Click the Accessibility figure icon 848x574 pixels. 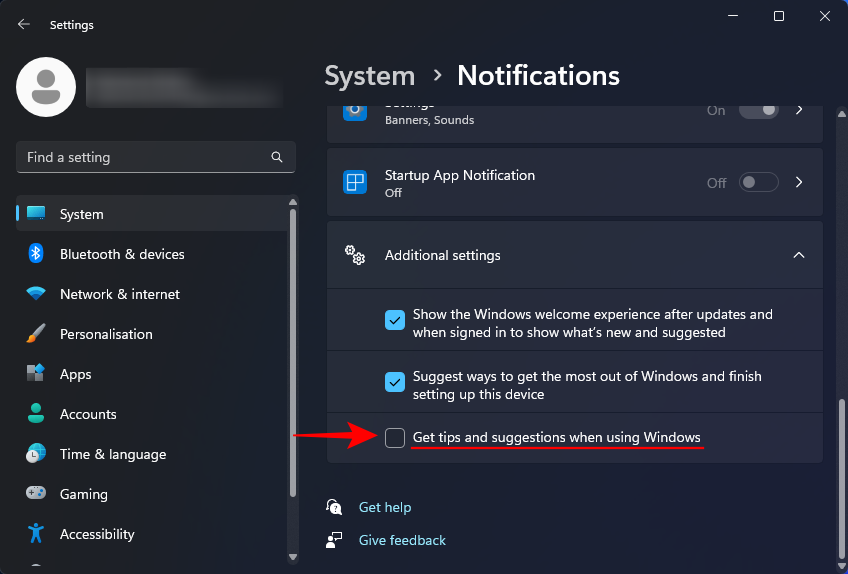[36, 533]
